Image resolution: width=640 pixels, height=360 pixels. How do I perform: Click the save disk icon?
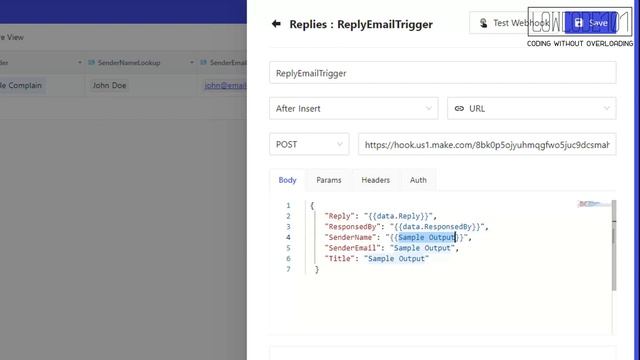(578, 23)
